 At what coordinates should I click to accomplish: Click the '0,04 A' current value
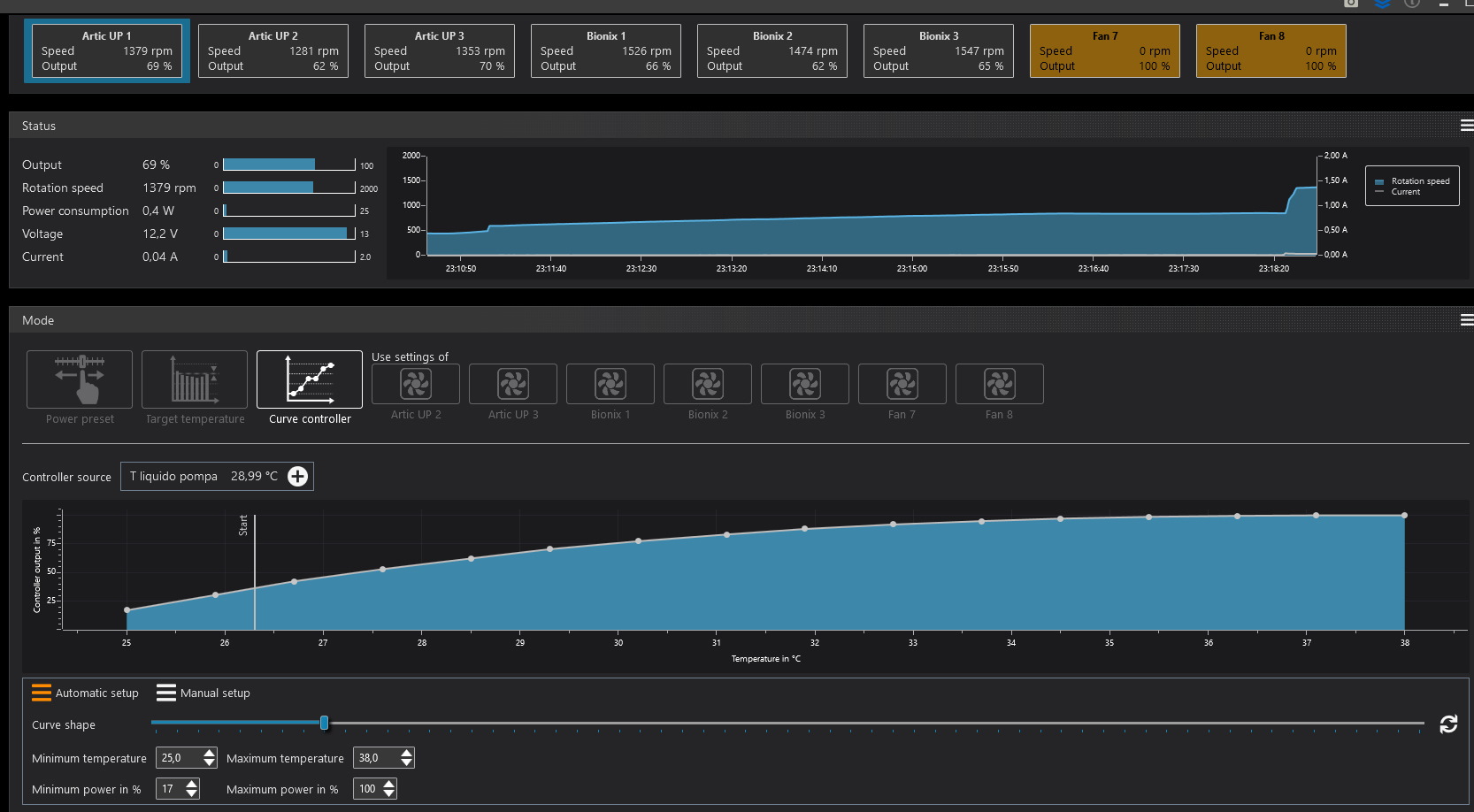pos(160,257)
